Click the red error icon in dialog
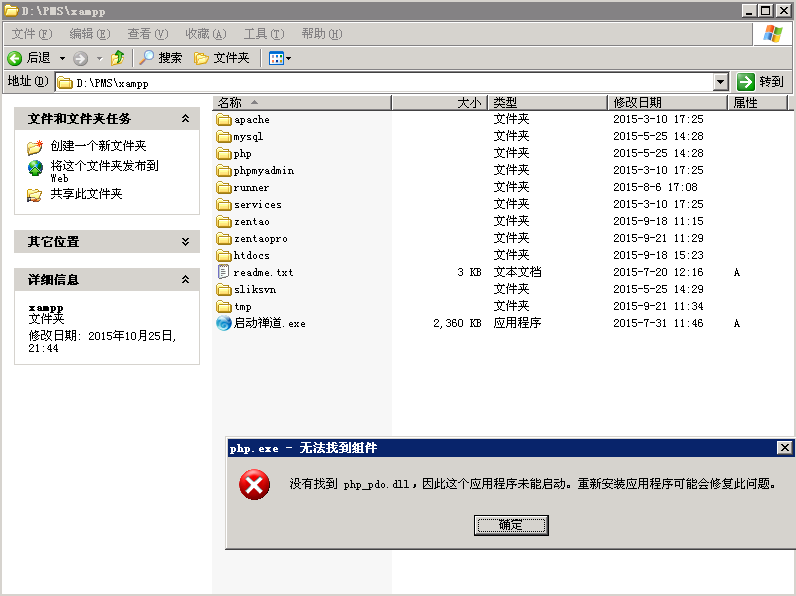The height and width of the screenshot is (596, 796). (254, 485)
